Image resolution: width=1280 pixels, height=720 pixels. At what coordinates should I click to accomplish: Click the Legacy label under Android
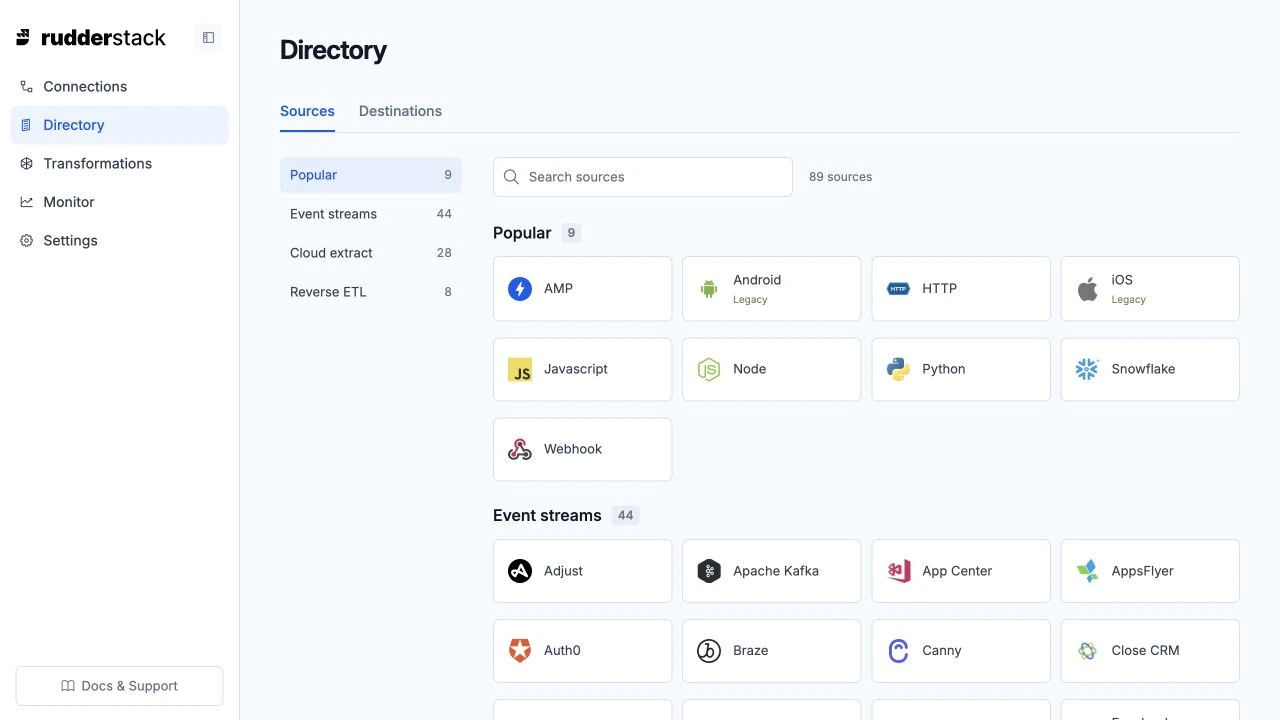tap(750, 300)
